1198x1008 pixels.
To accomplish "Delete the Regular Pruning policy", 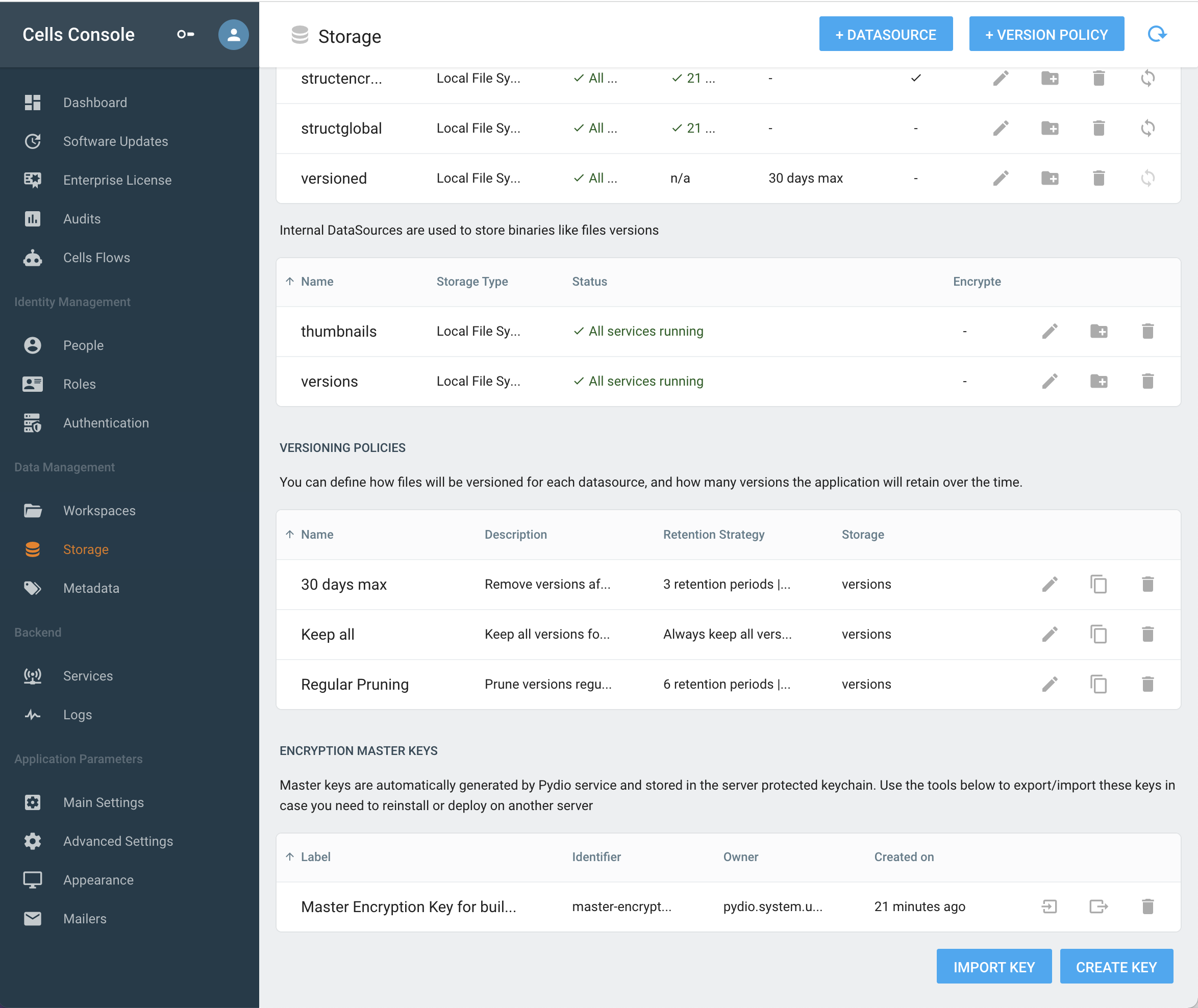I will coord(1147,685).
